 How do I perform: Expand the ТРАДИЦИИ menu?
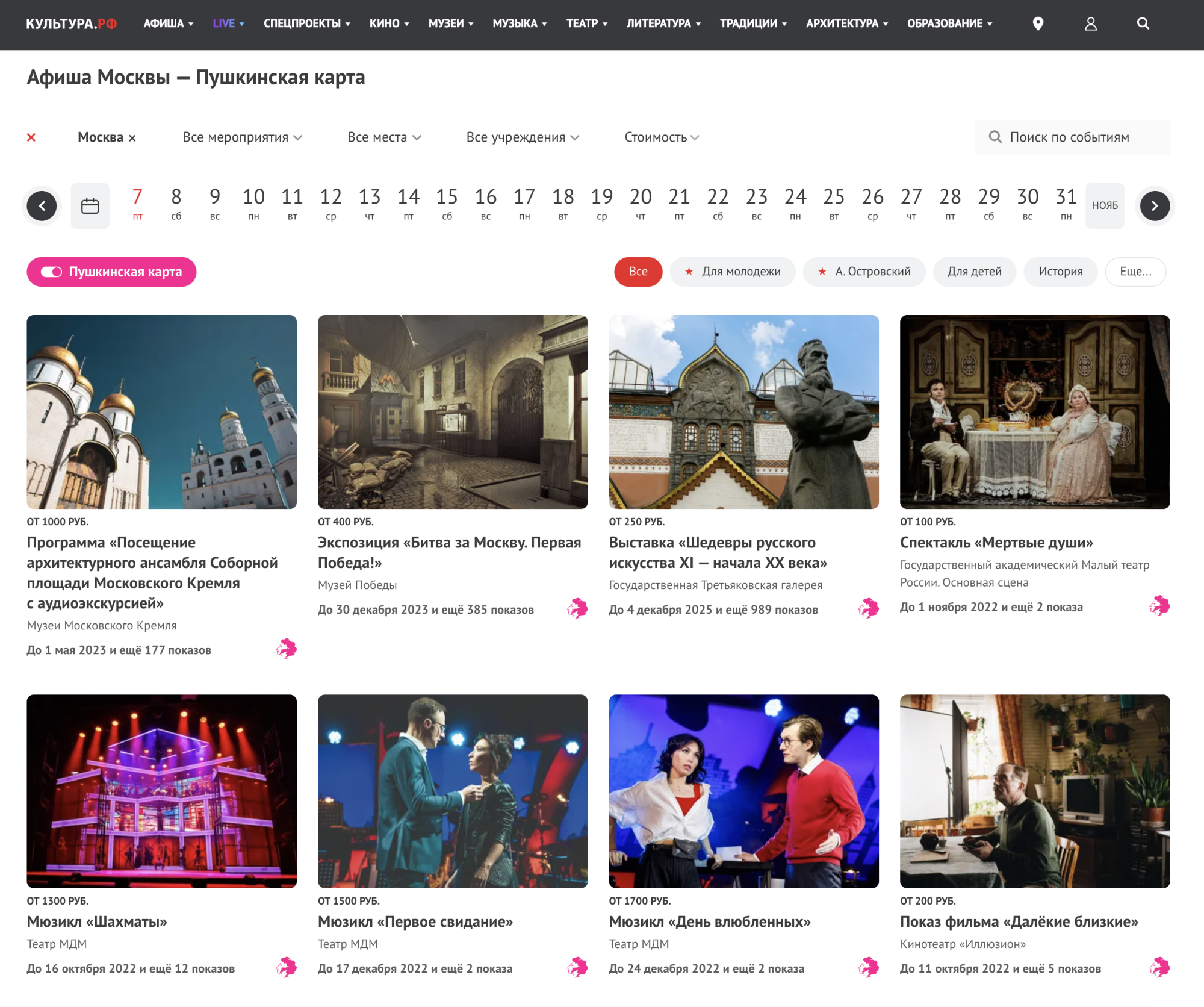click(x=753, y=23)
